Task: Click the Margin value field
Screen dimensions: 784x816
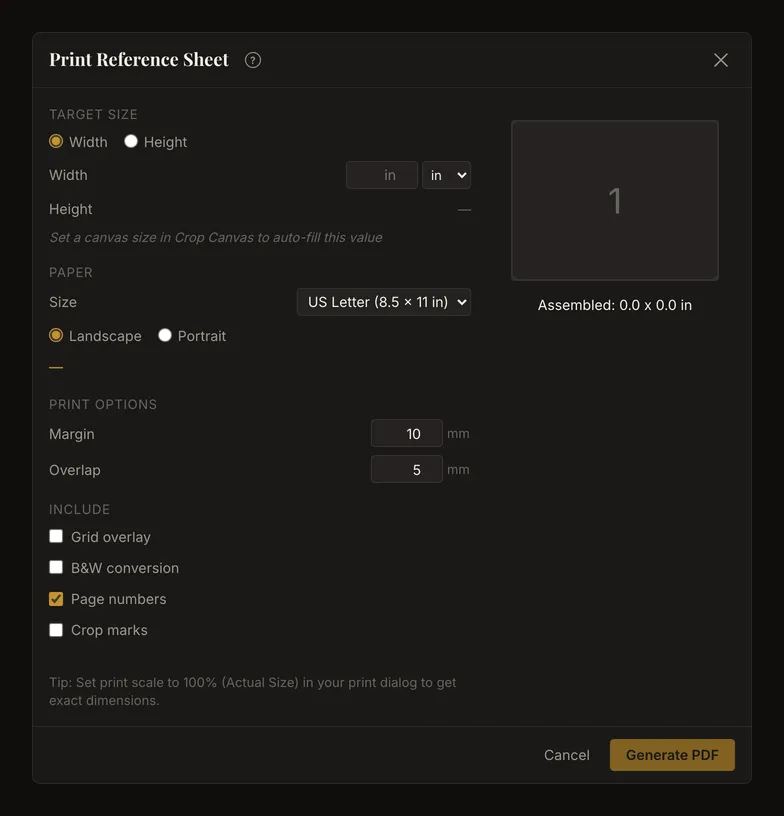Action: pos(407,434)
